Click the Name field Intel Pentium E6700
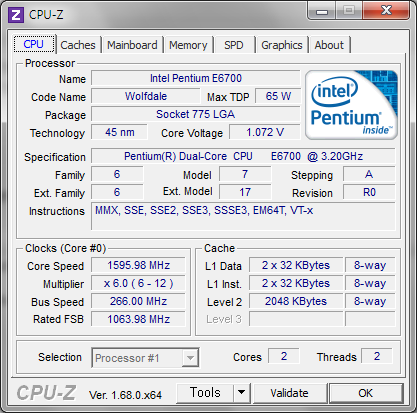This screenshot has height=413, width=417. [x=196, y=78]
